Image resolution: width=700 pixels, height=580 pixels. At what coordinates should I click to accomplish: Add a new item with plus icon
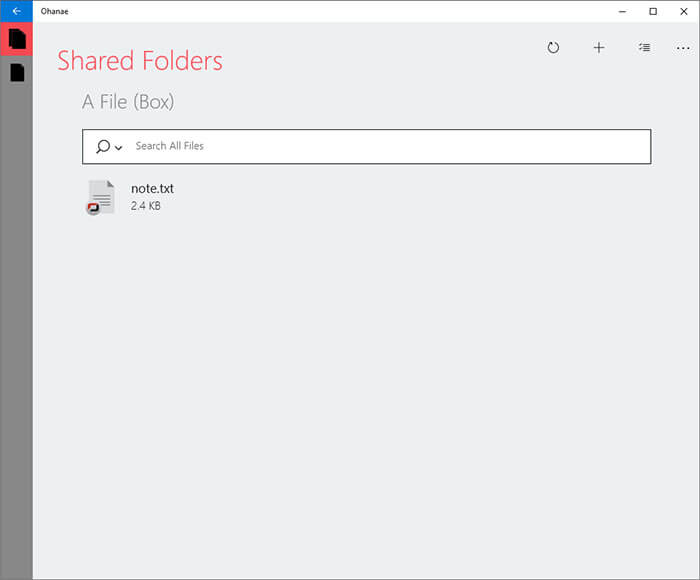click(x=599, y=47)
